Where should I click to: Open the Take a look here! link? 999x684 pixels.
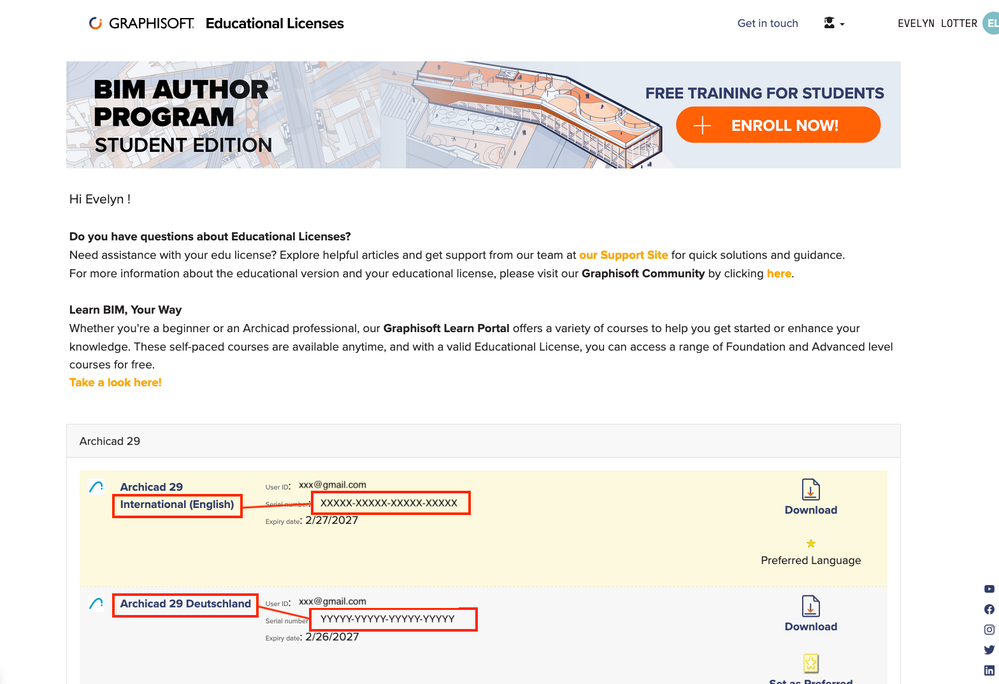point(115,382)
